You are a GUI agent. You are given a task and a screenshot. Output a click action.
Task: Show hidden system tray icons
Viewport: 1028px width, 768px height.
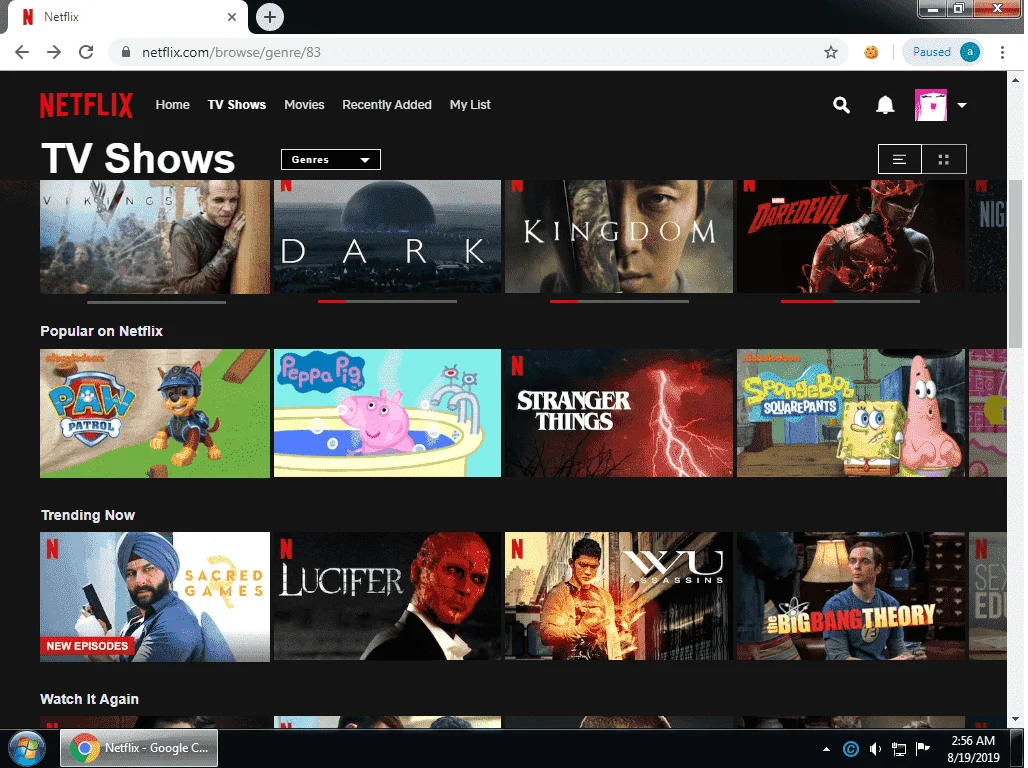pos(826,749)
